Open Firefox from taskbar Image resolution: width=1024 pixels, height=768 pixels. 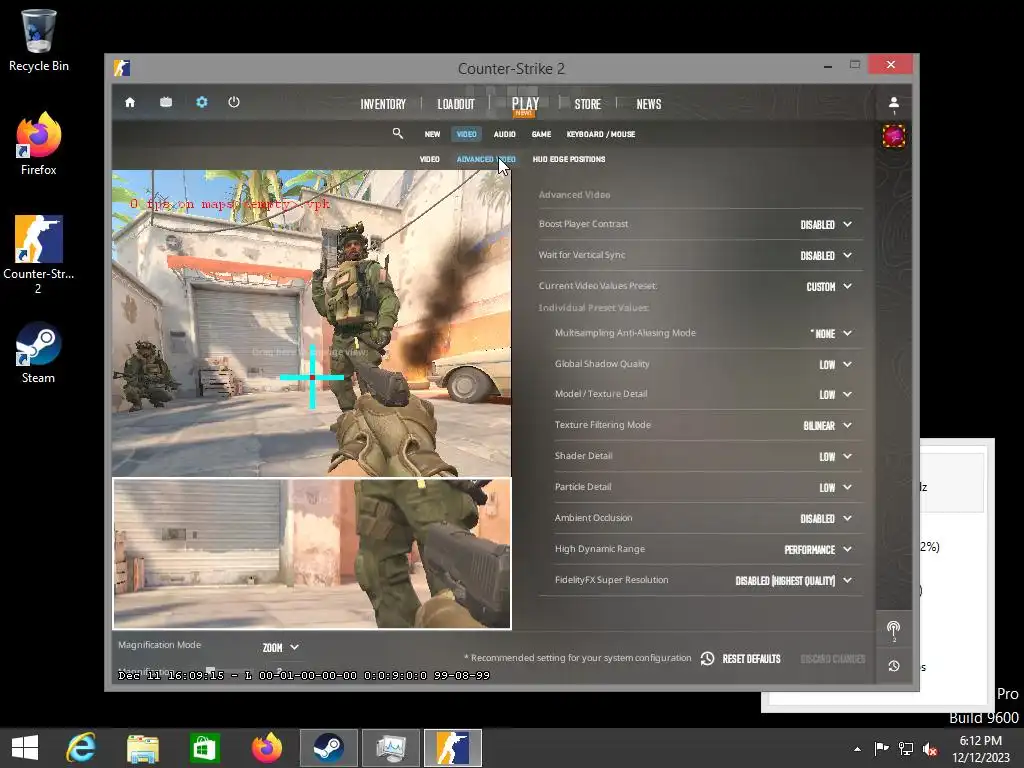[x=267, y=748]
